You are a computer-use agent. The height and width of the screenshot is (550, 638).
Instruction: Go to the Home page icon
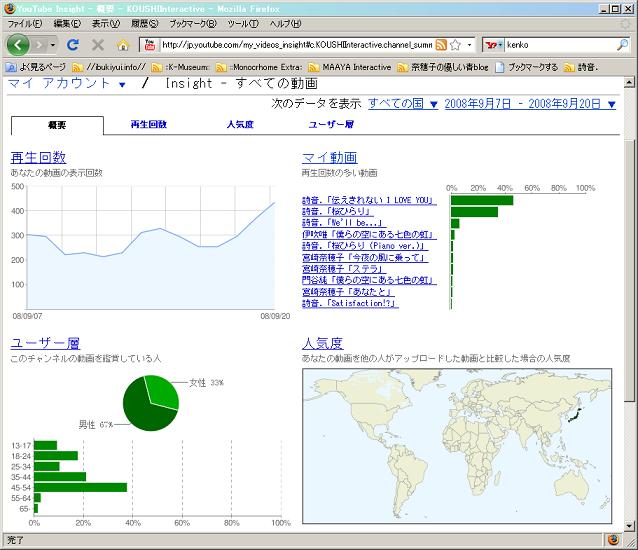[123, 45]
